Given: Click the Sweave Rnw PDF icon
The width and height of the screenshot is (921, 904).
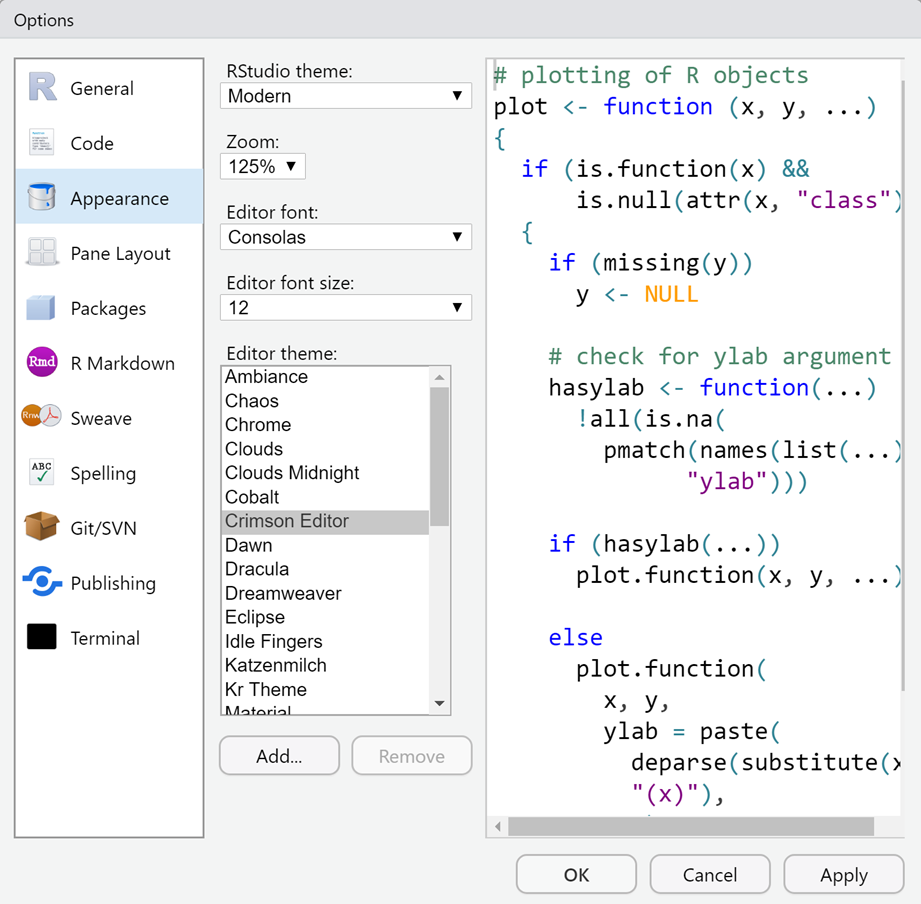Looking at the screenshot, I should point(41,416).
